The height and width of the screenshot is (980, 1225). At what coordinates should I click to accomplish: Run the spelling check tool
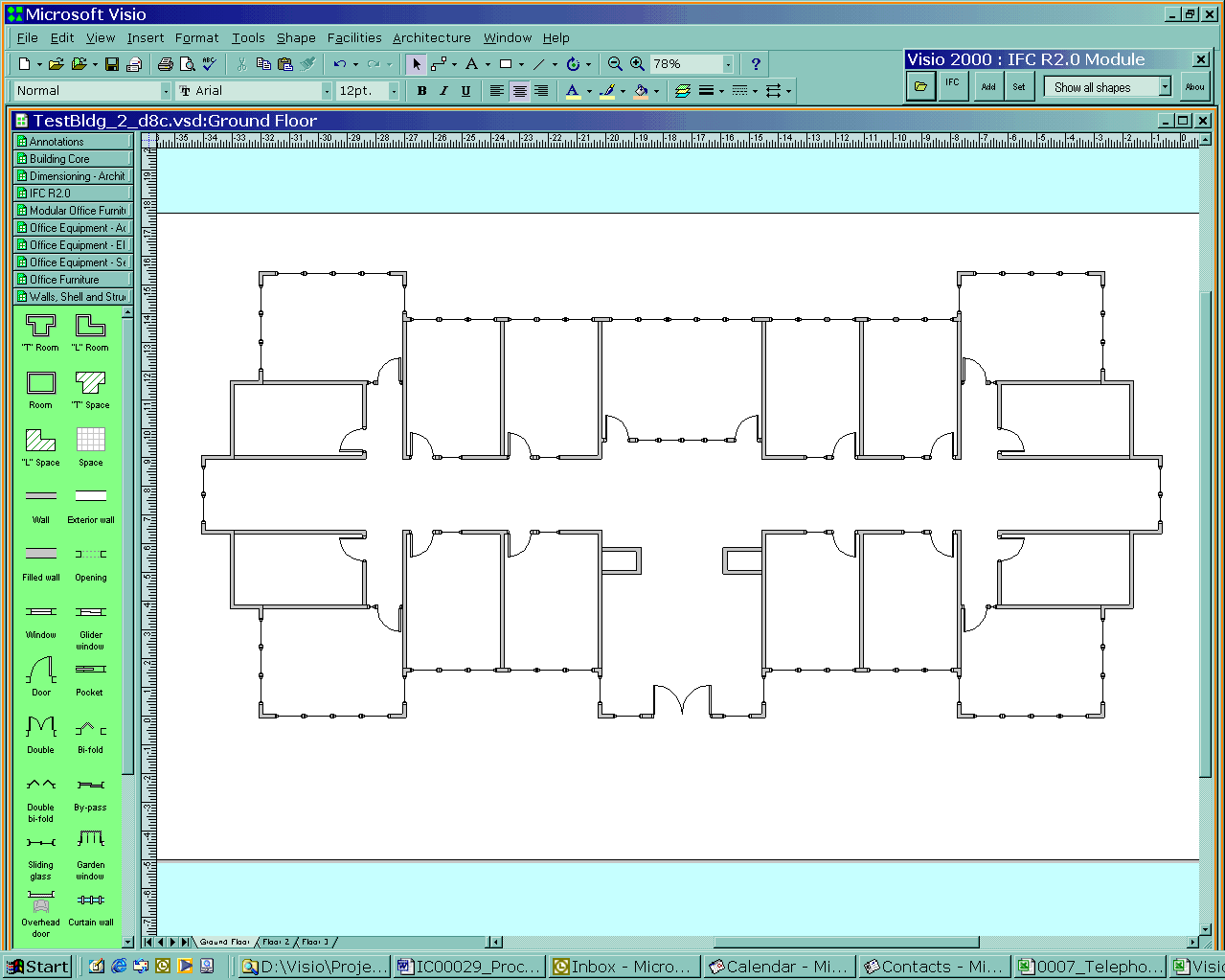point(209,64)
